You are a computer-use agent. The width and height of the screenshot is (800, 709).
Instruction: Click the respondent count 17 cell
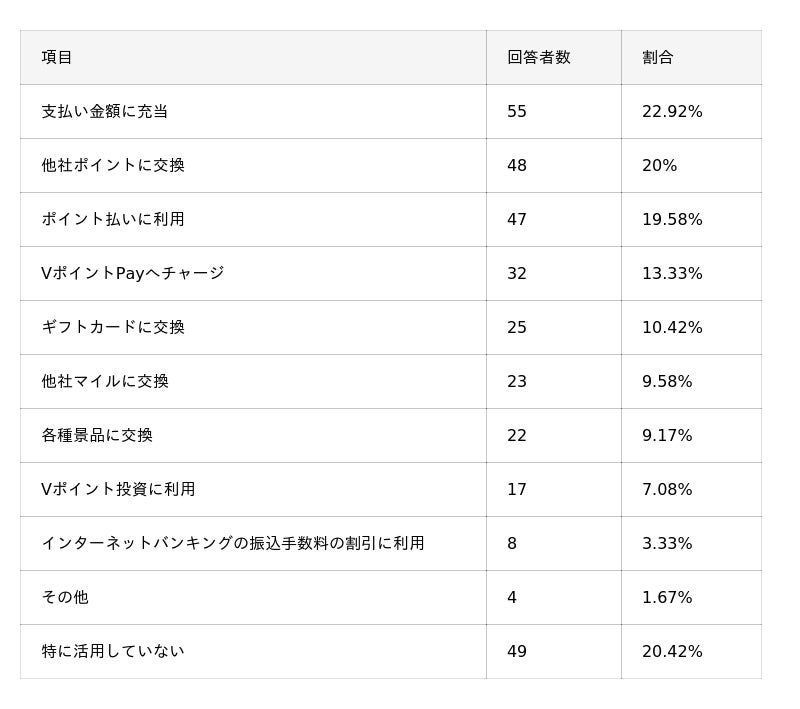[x=517, y=490]
